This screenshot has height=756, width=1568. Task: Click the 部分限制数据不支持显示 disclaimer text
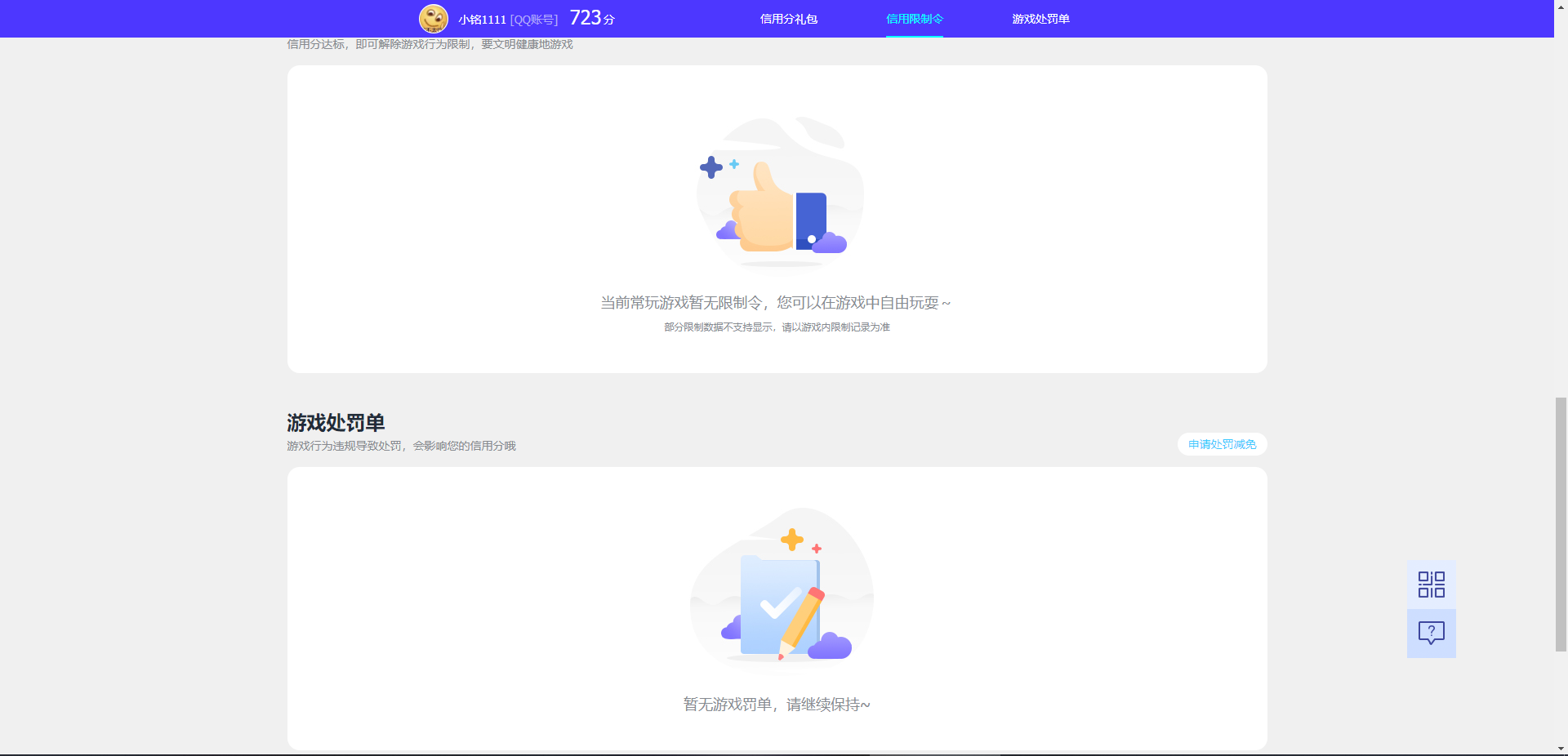click(x=777, y=327)
